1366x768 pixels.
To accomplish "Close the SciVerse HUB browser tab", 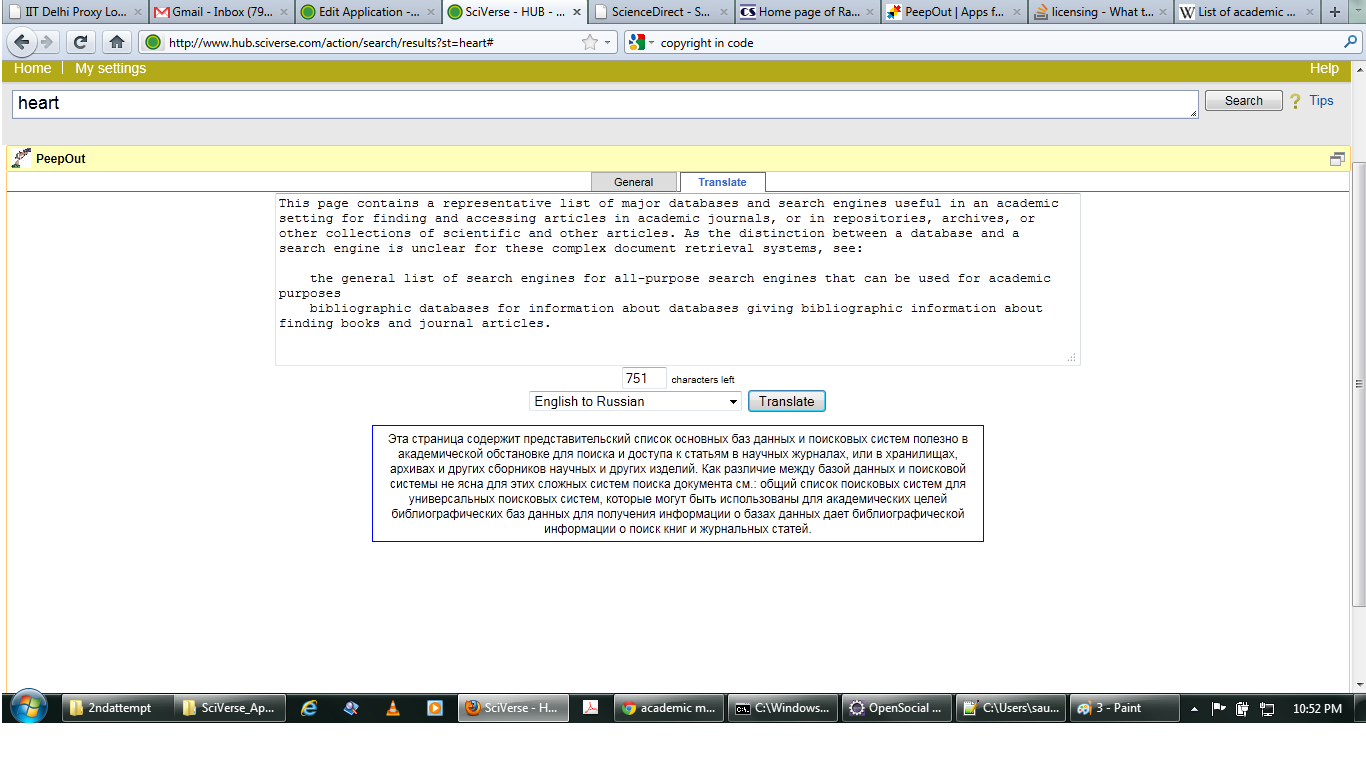I will (x=577, y=13).
